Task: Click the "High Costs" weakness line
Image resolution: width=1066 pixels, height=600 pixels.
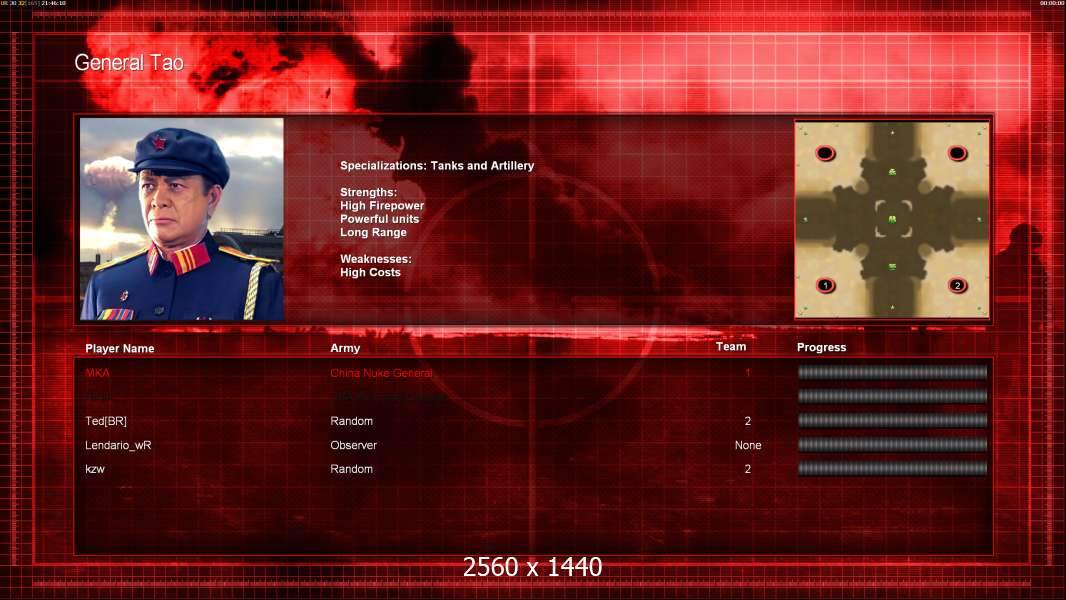Action: tap(371, 272)
